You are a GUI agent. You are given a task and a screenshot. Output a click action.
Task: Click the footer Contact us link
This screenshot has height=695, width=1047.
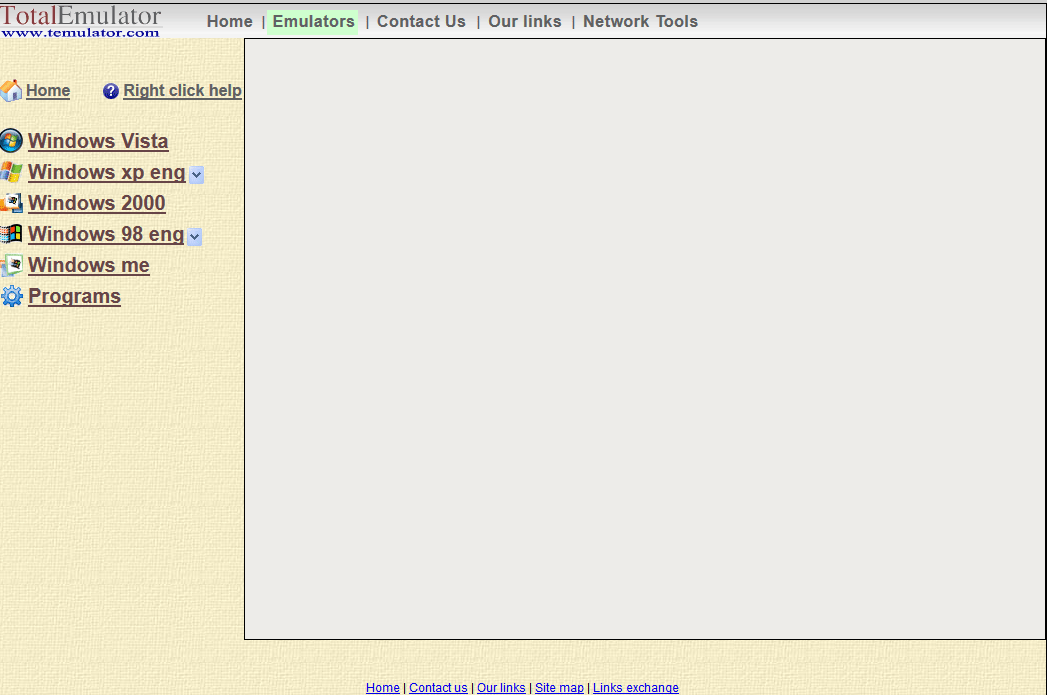[438, 688]
